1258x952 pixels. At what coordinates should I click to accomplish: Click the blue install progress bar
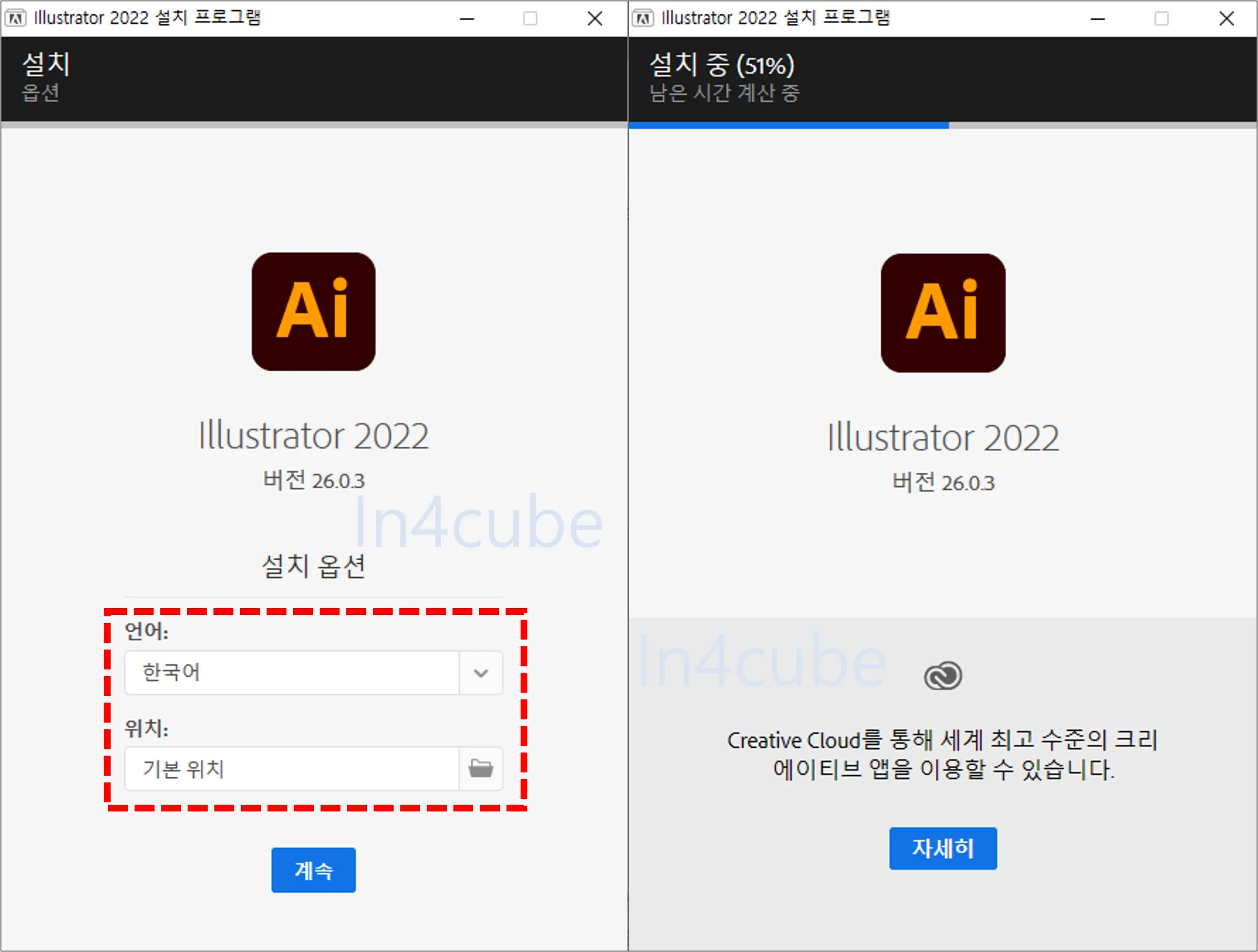pos(788,125)
